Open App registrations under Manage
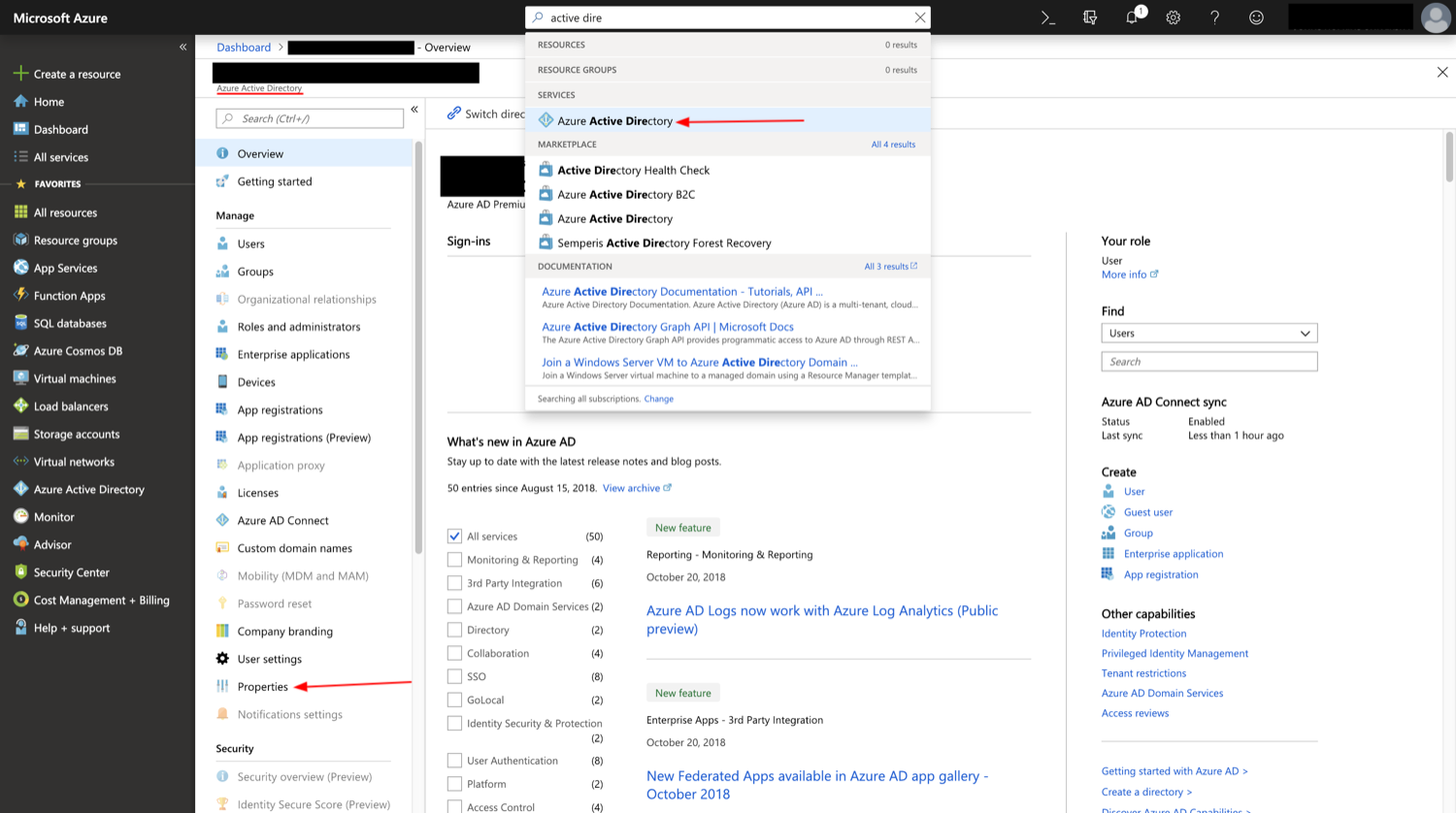Screen dimensions: 1456x813 pyautogui.click(x=280, y=409)
